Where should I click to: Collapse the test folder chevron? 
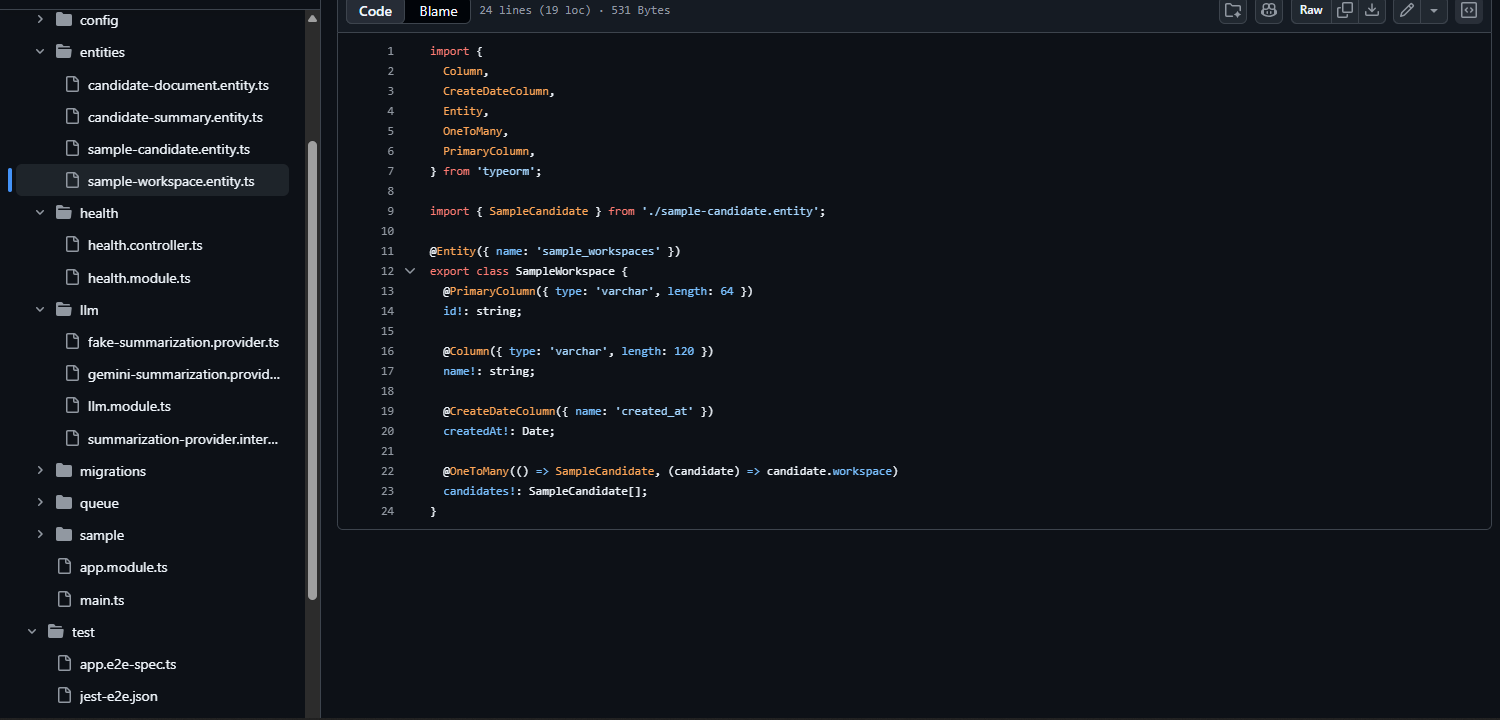[32, 632]
